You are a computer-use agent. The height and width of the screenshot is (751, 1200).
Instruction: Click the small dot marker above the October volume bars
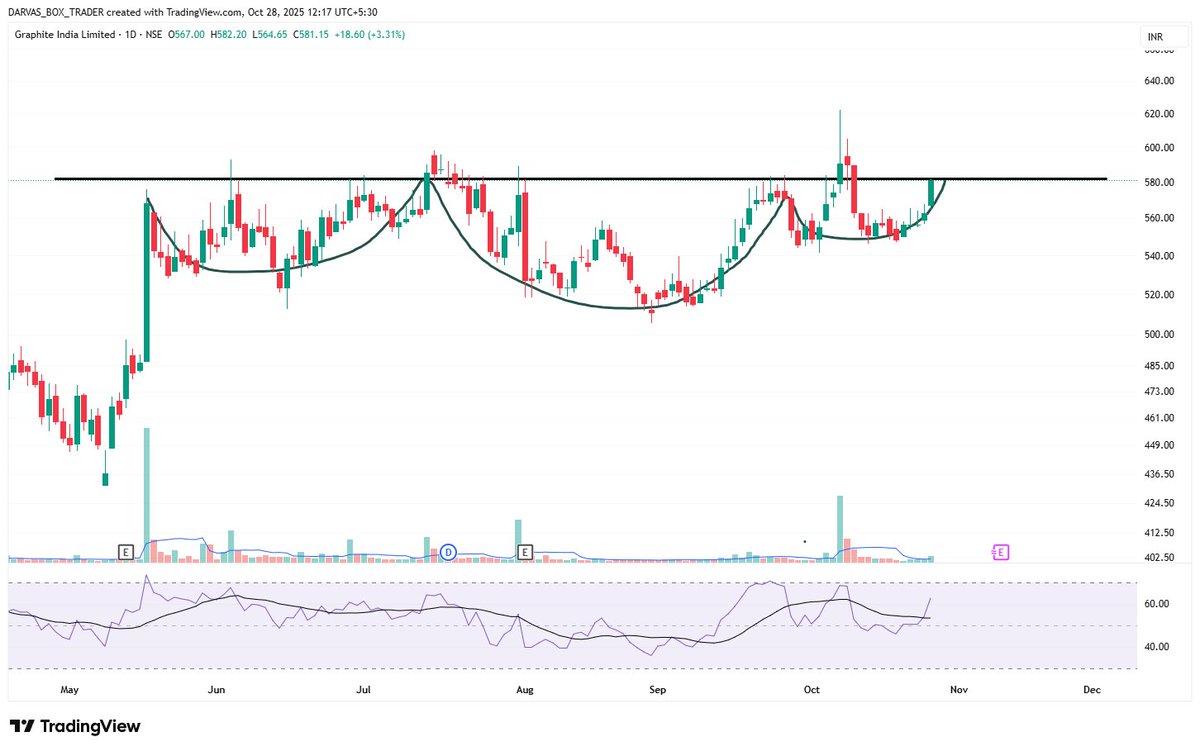coord(805,541)
